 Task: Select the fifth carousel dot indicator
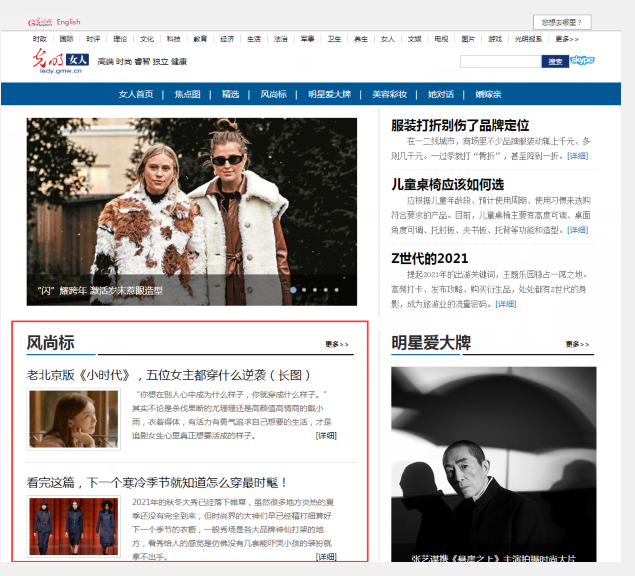tap(337, 290)
